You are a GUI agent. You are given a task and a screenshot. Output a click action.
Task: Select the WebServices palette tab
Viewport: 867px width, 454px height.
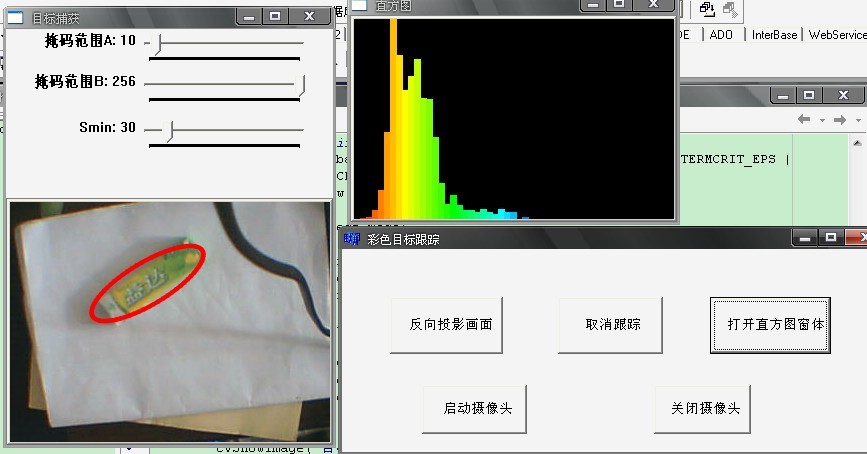click(x=837, y=34)
